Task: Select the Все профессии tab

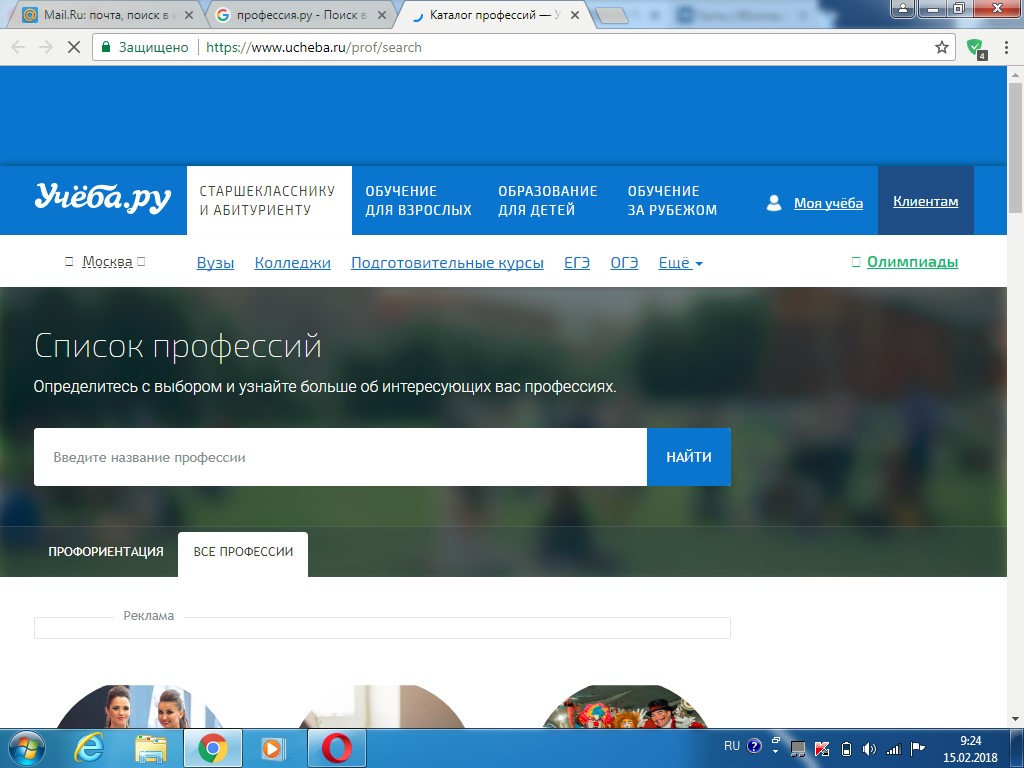Action: coord(243,552)
